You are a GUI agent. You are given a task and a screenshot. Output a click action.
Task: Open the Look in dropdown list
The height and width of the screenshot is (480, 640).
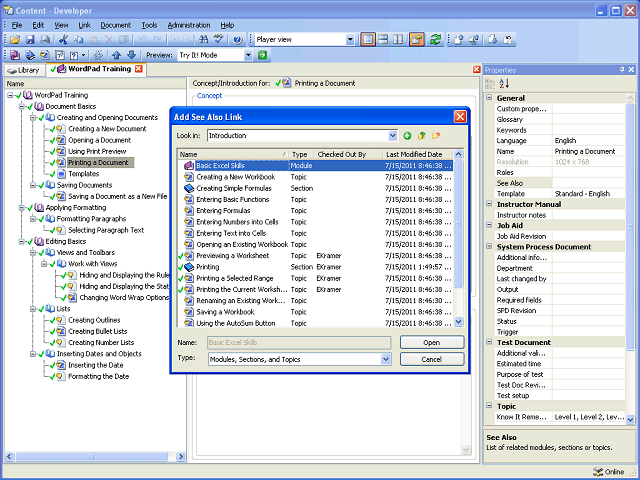click(391, 135)
